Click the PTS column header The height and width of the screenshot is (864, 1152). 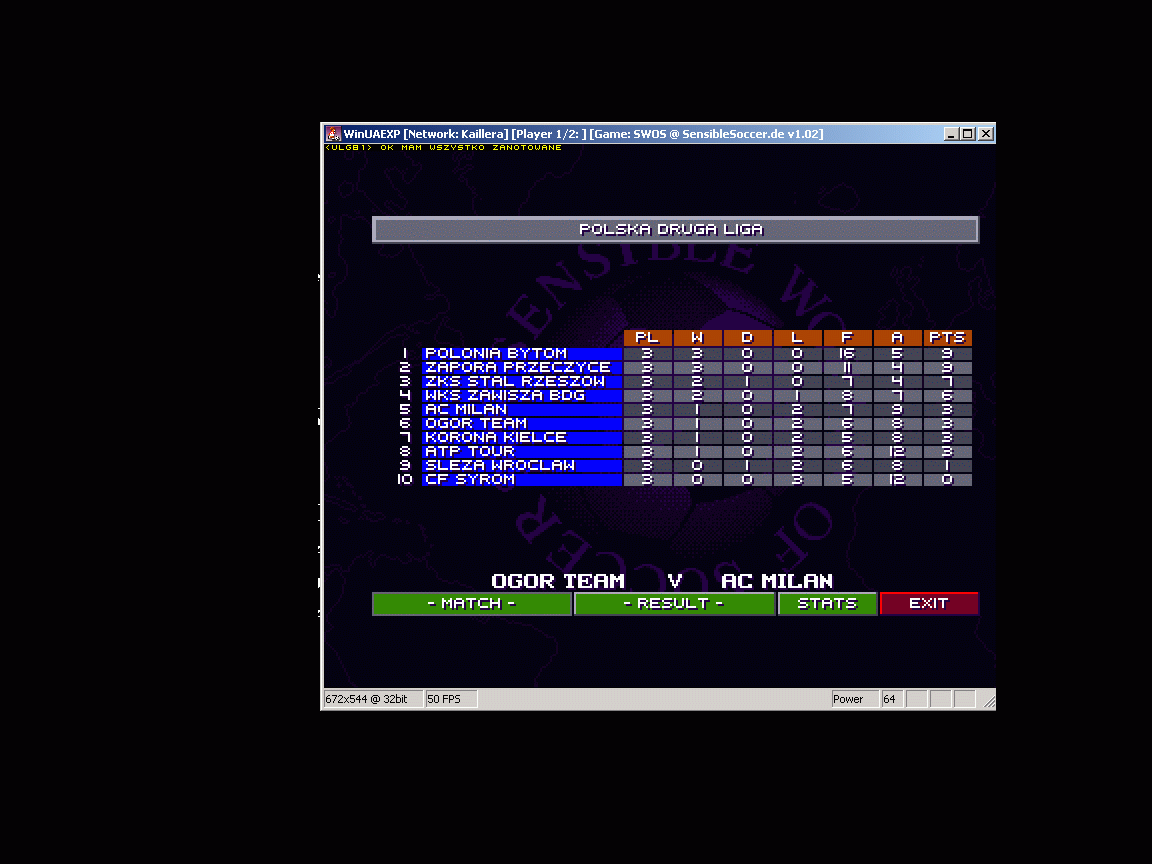946,338
